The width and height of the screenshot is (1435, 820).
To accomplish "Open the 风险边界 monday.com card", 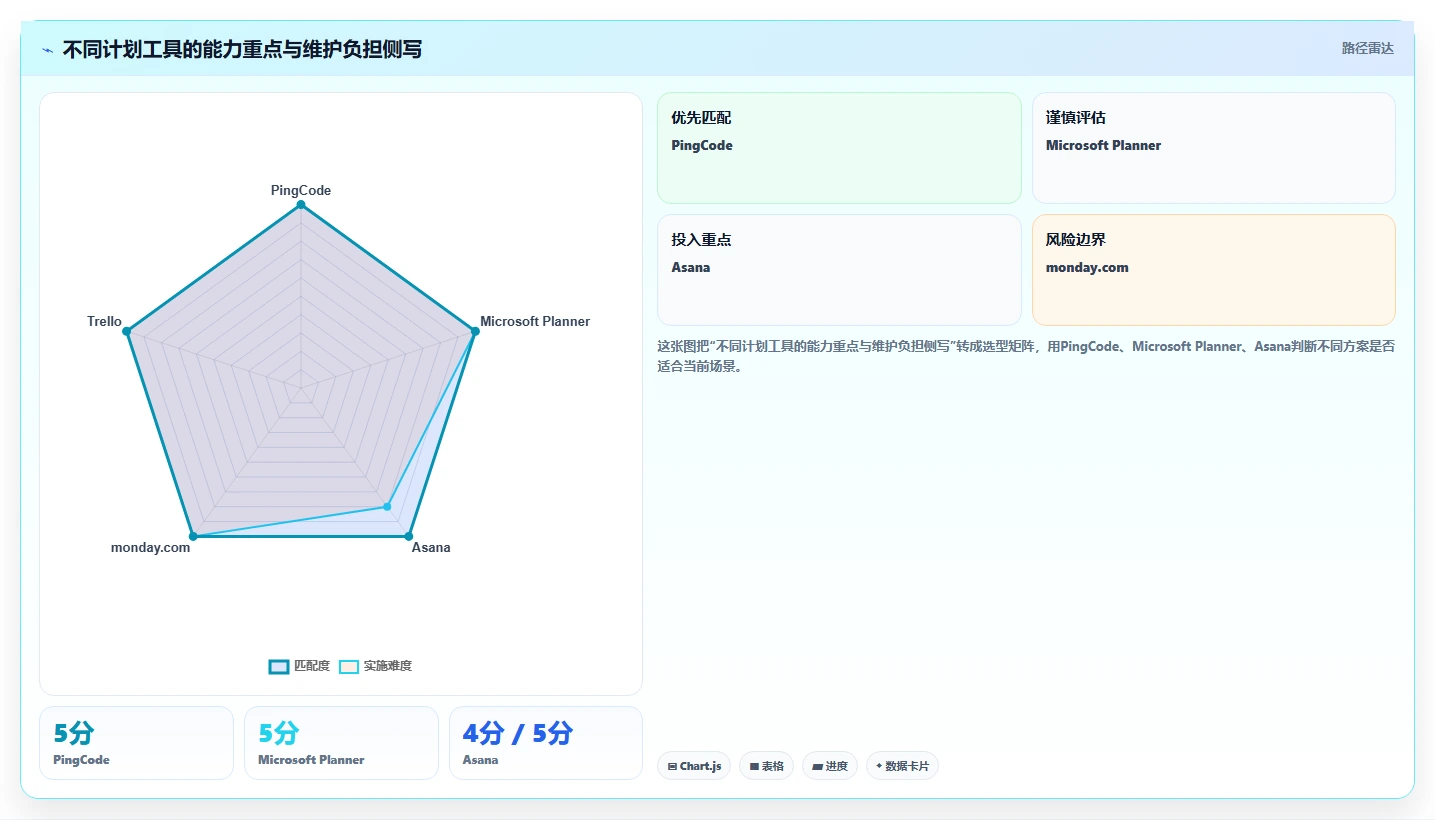I will [1213, 270].
